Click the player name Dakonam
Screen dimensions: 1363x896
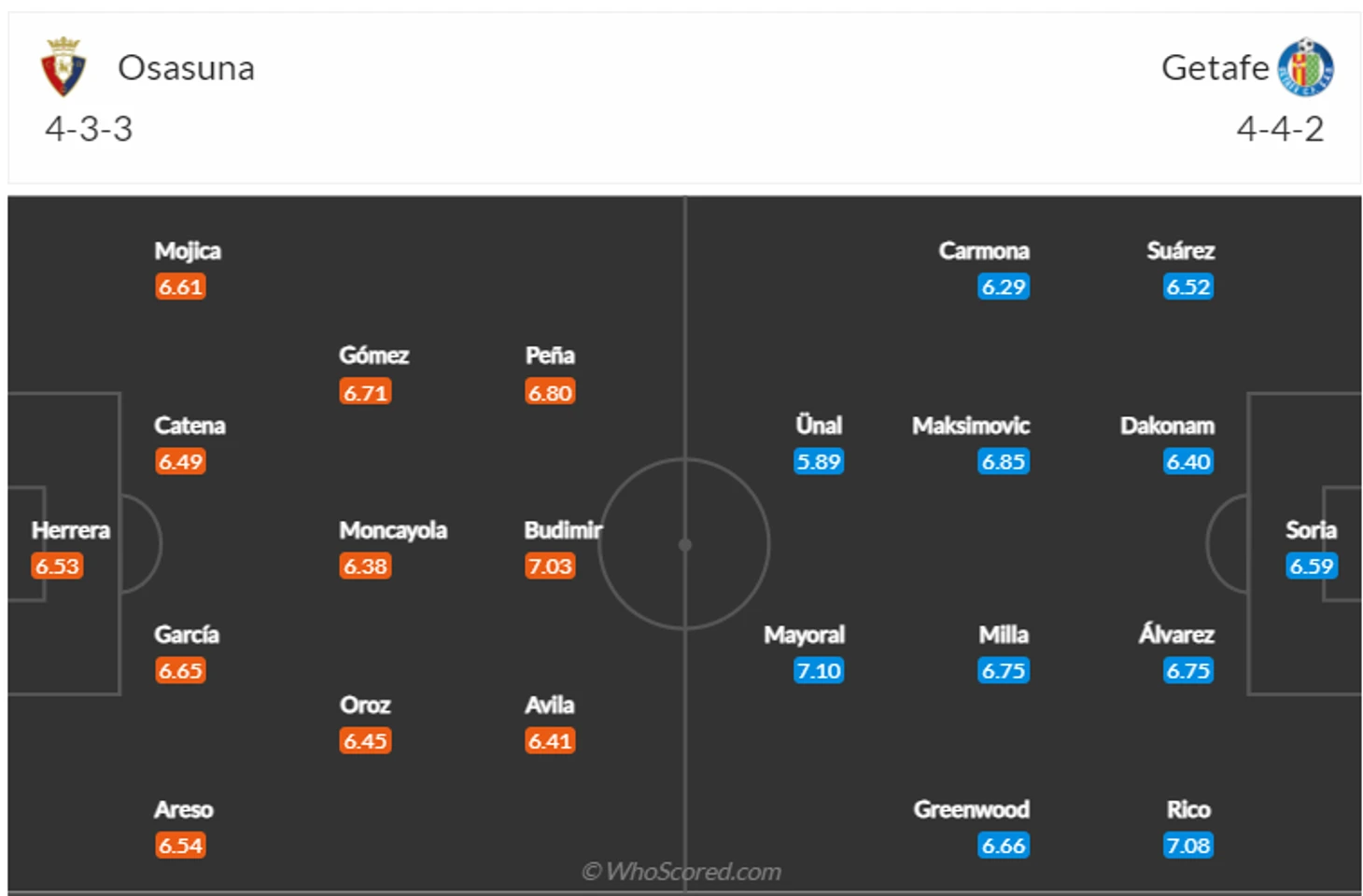(1167, 426)
